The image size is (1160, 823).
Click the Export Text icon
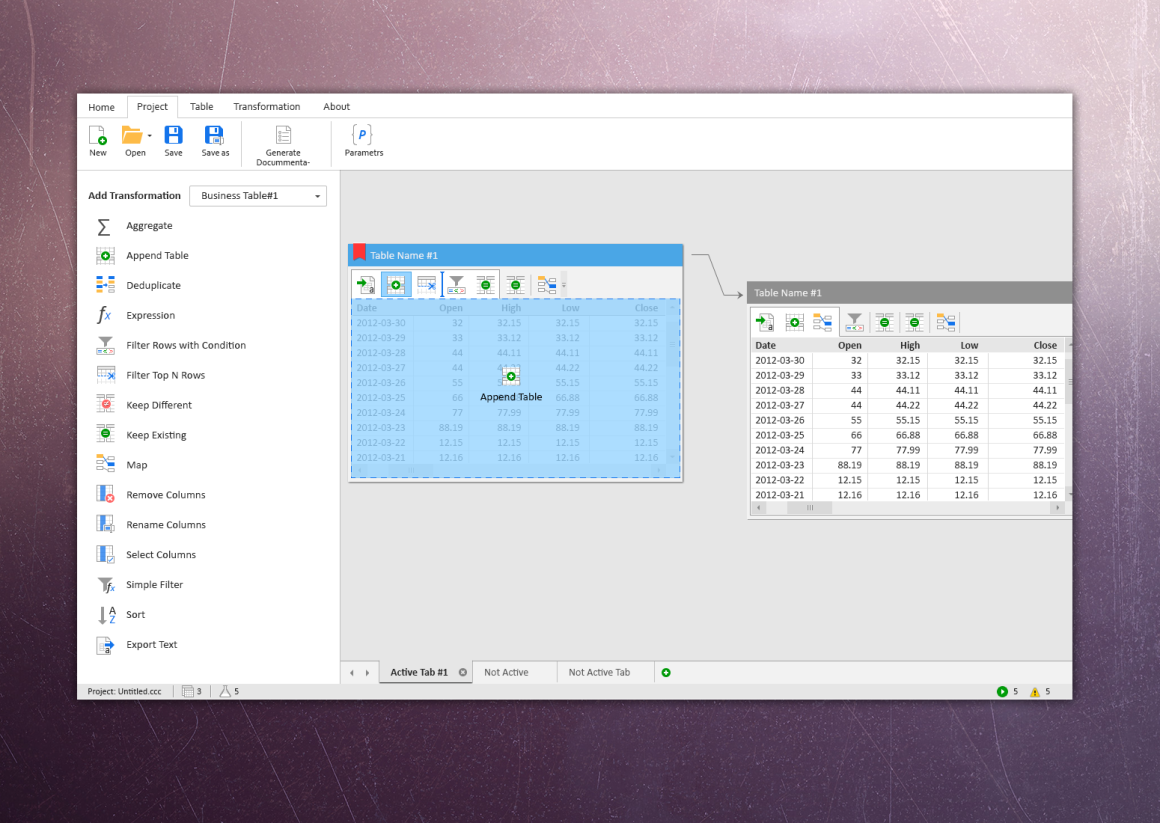(104, 645)
